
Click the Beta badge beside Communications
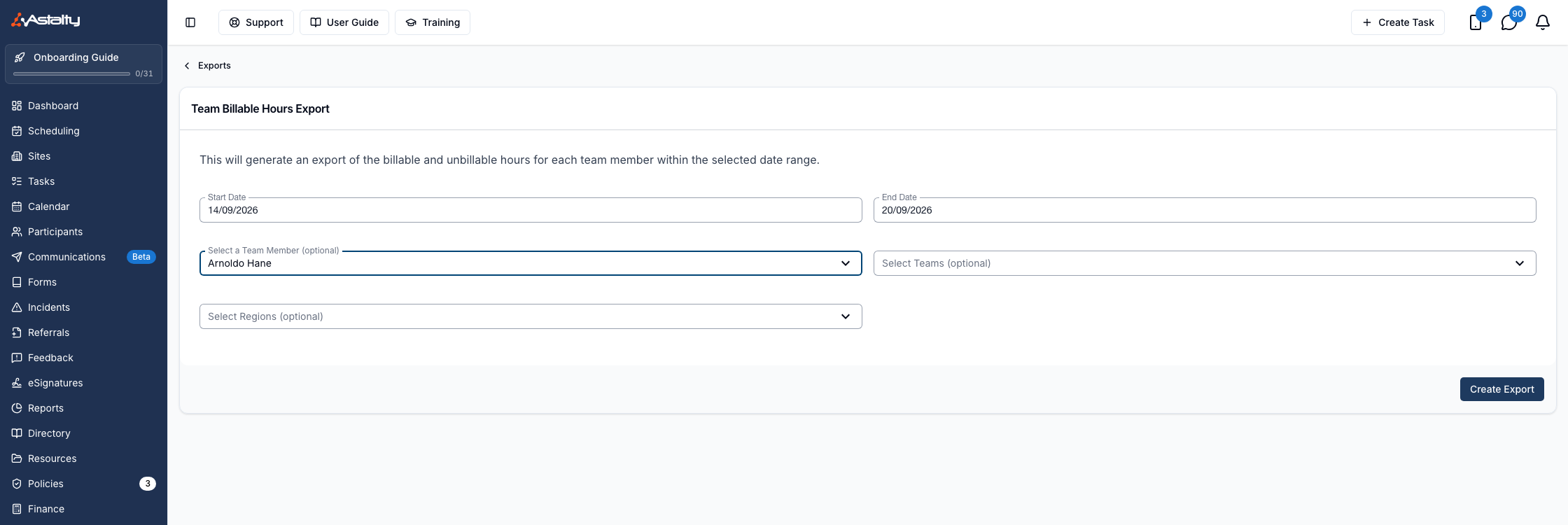(x=141, y=257)
